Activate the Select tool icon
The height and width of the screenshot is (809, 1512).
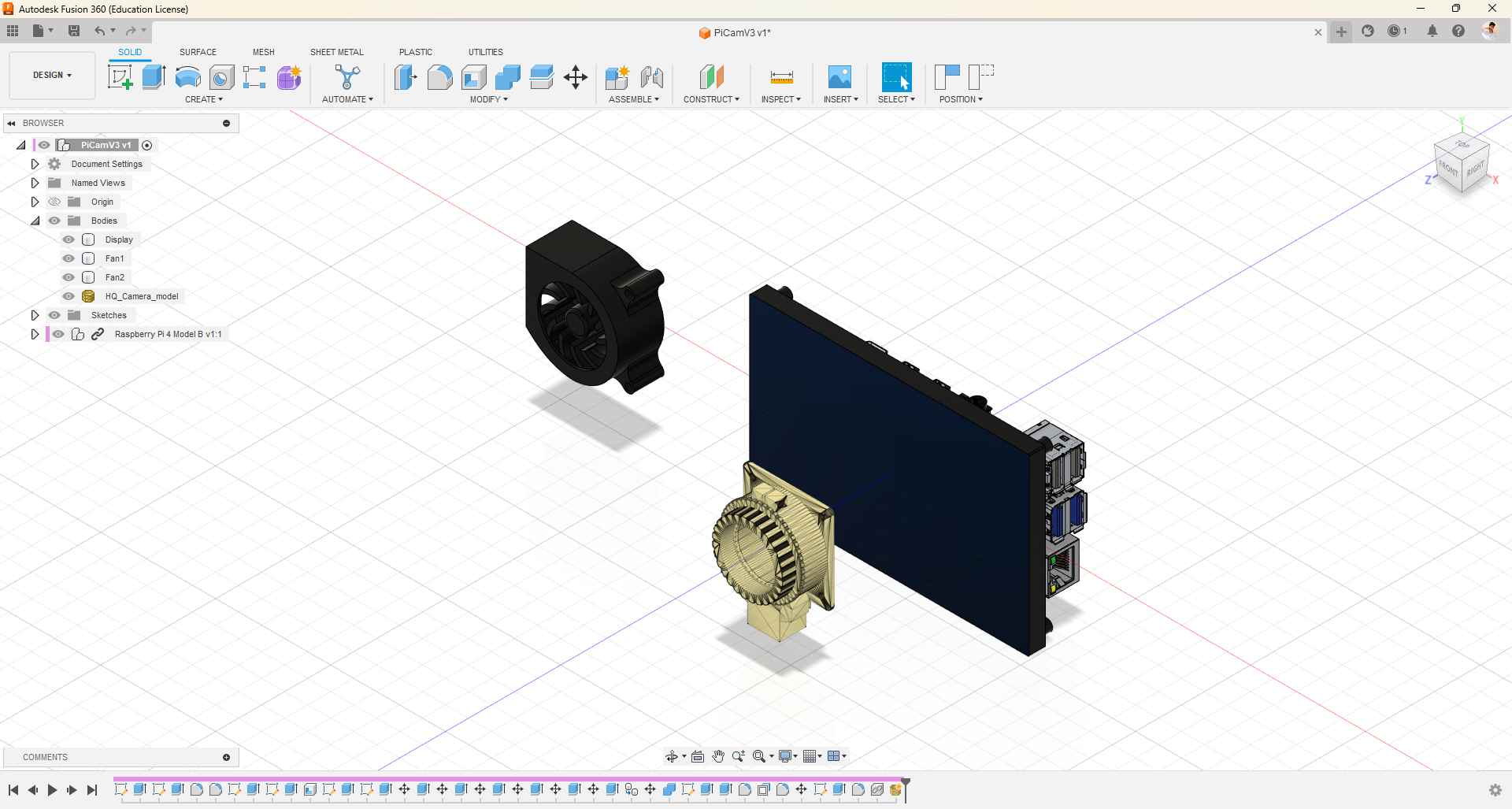pyautogui.click(x=896, y=77)
